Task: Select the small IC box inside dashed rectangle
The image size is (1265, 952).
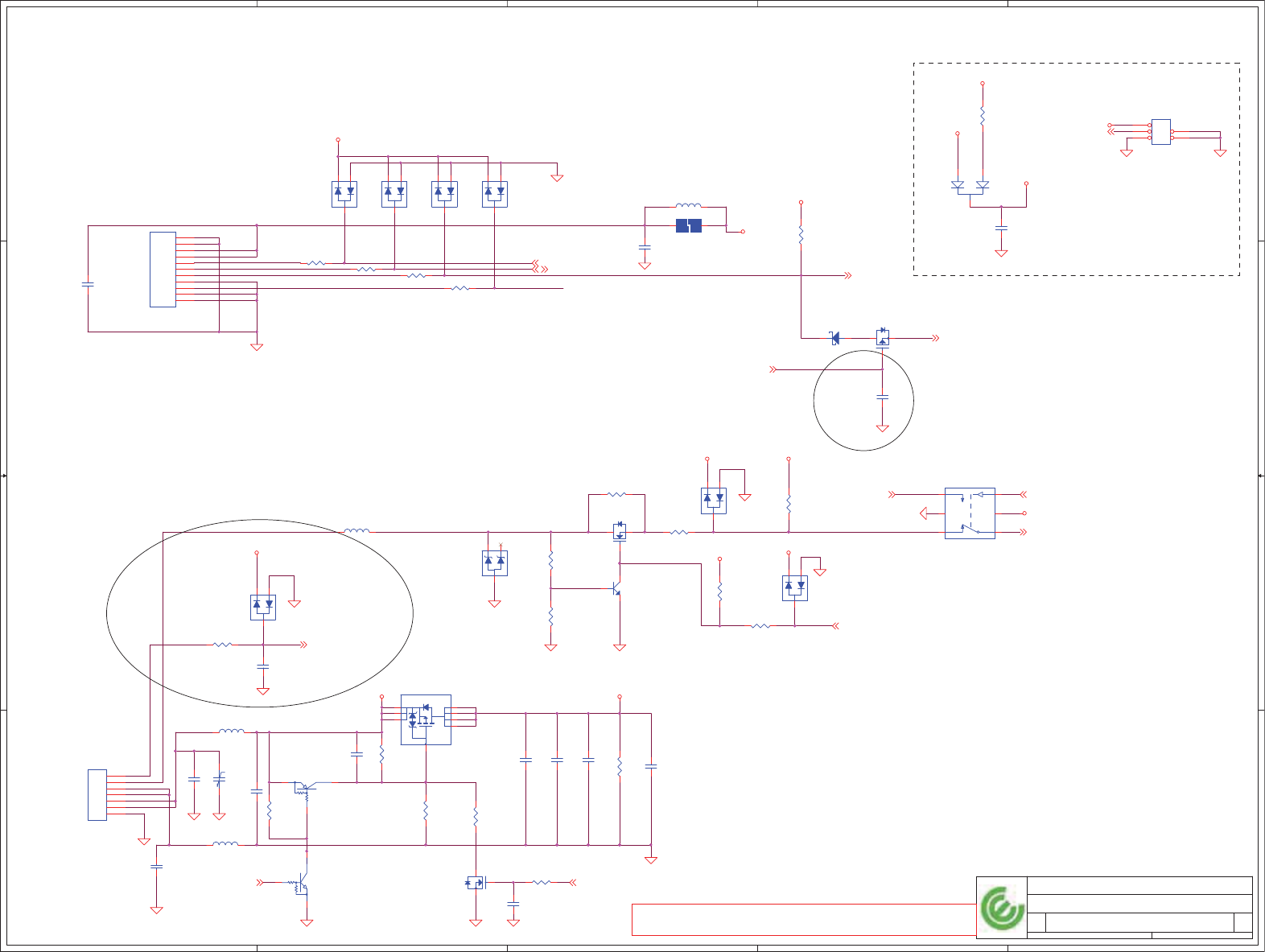Action: [x=1160, y=132]
